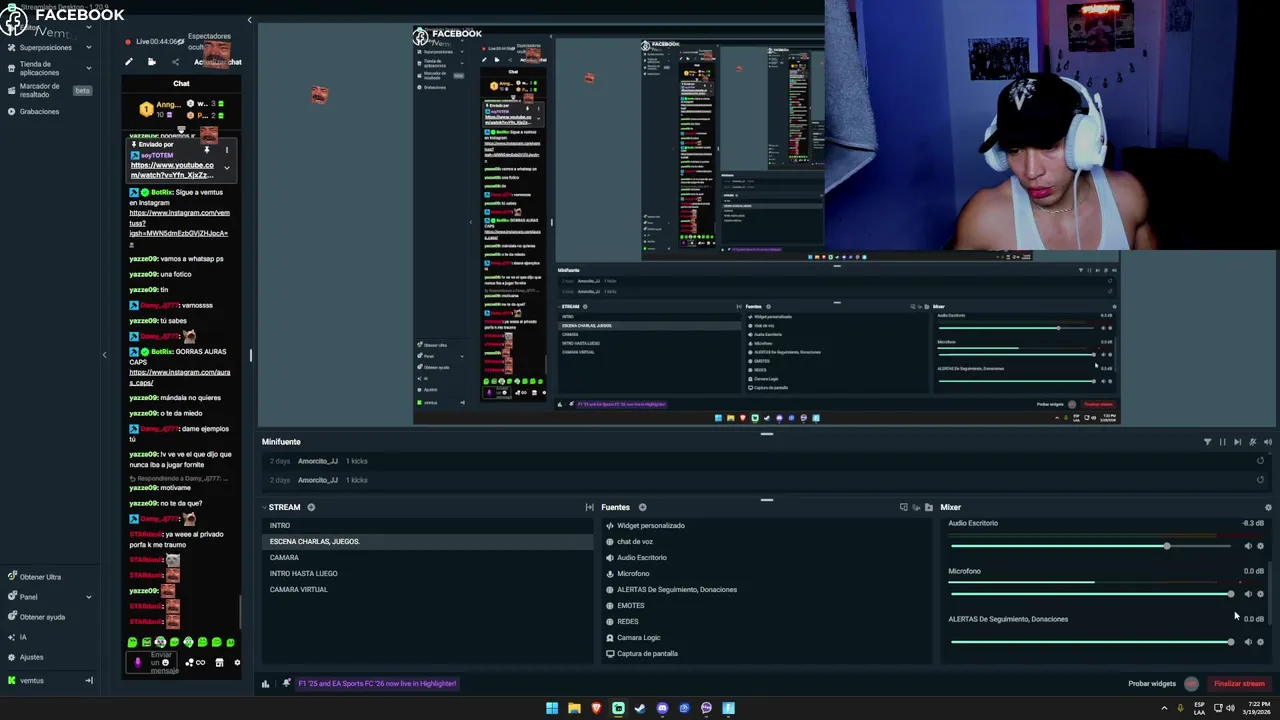The width and height of the screenshot is (1280, 720).
Task: Open Audio Escritorio source settings gear
Action: pyautogui.click(x=1260, y=546)
